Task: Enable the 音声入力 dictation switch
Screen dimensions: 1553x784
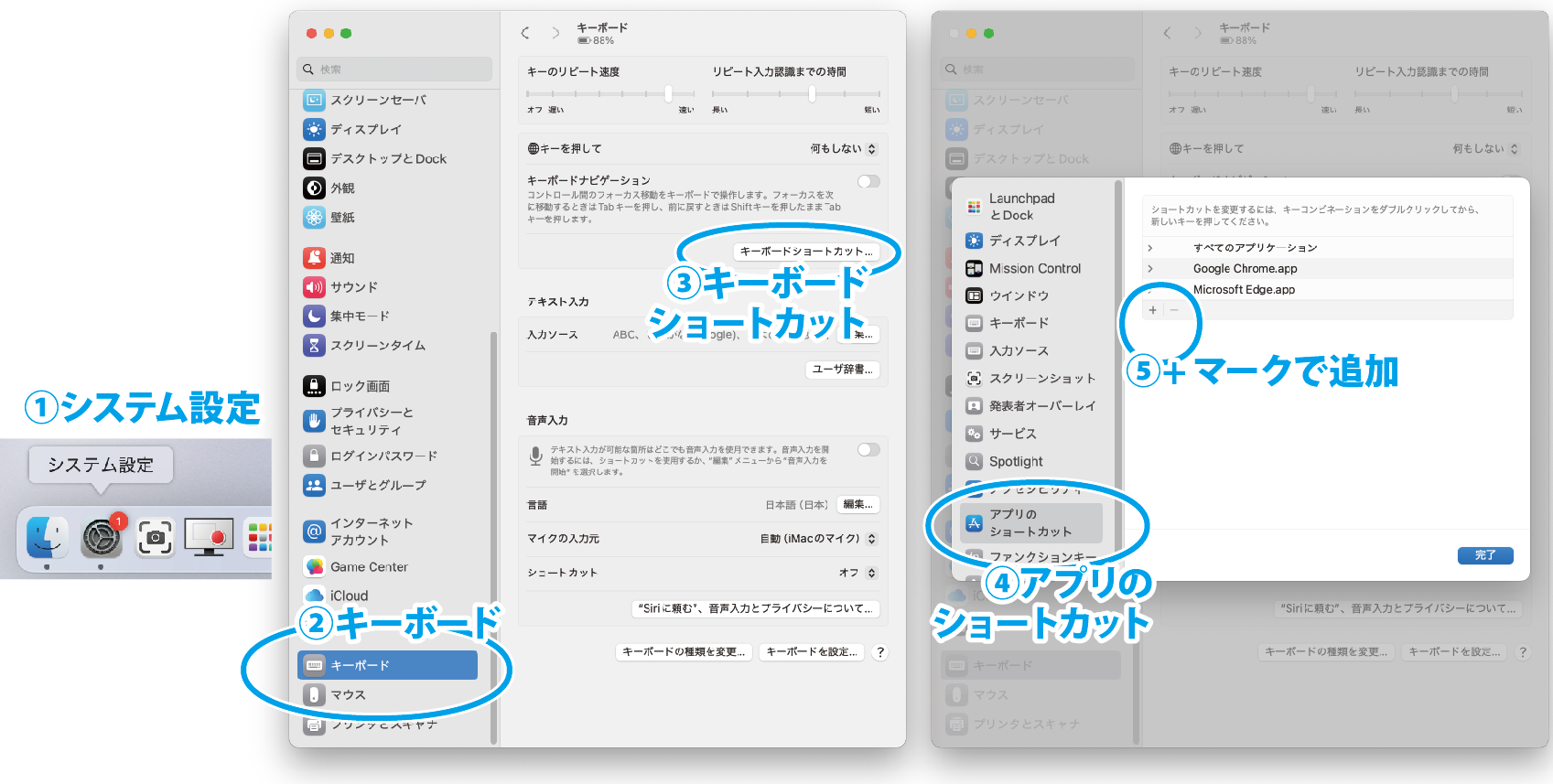Action: [868, 450]
